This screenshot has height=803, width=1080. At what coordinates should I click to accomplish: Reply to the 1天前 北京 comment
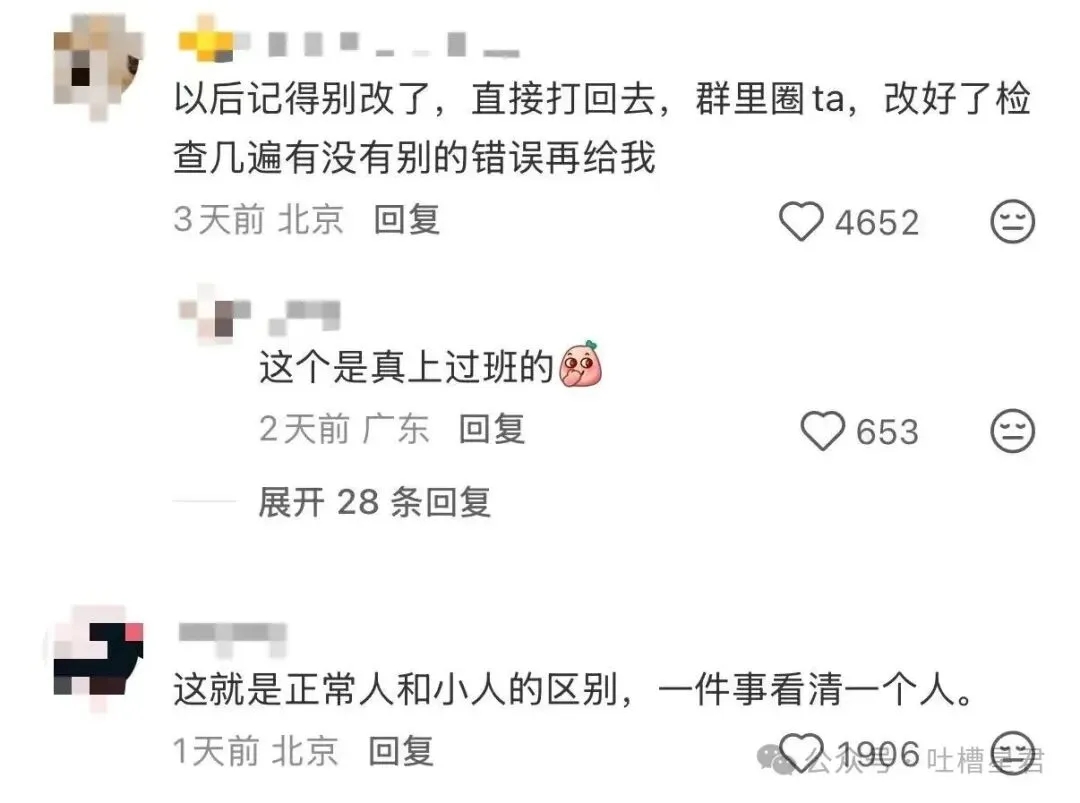401,751
